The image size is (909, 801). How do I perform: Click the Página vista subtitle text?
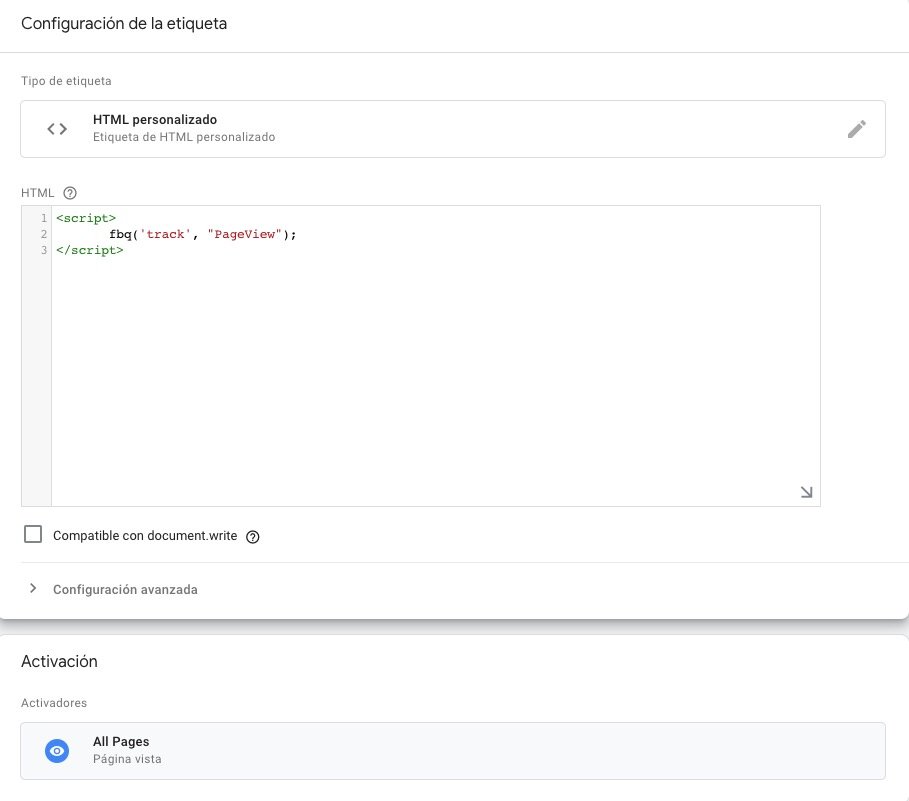127,759
